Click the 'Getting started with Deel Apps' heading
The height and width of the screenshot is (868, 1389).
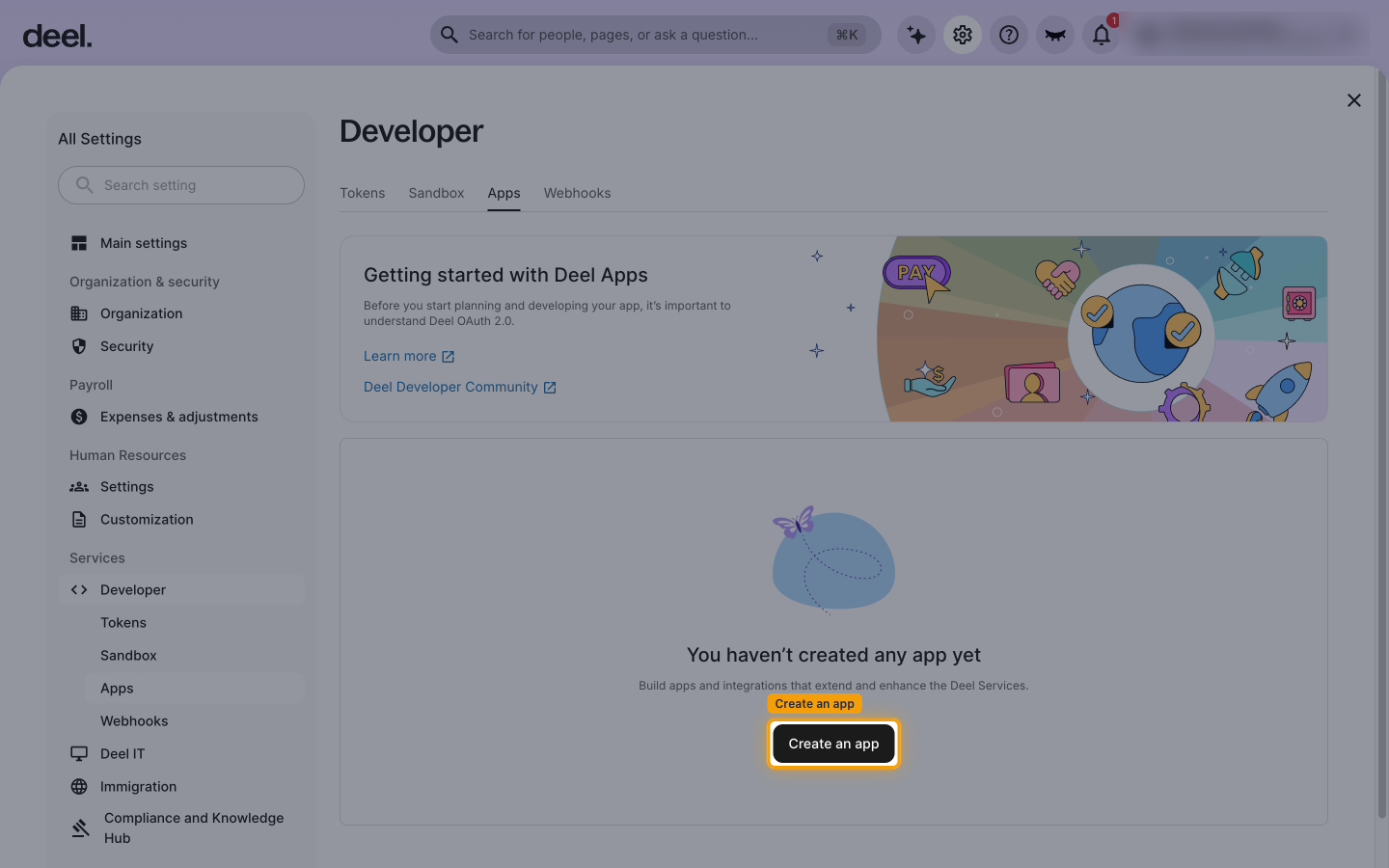pos(505,275)
